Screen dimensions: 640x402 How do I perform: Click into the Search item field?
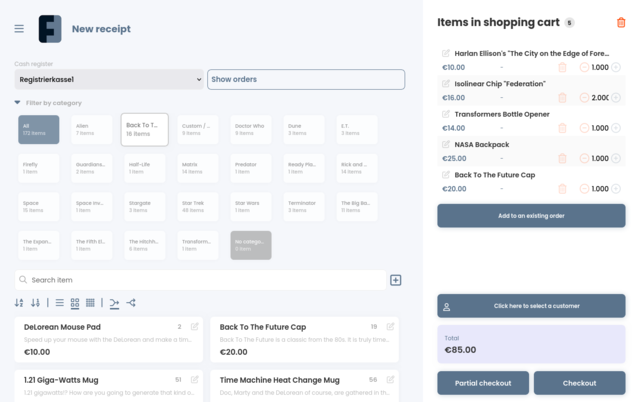coord(200,280)
